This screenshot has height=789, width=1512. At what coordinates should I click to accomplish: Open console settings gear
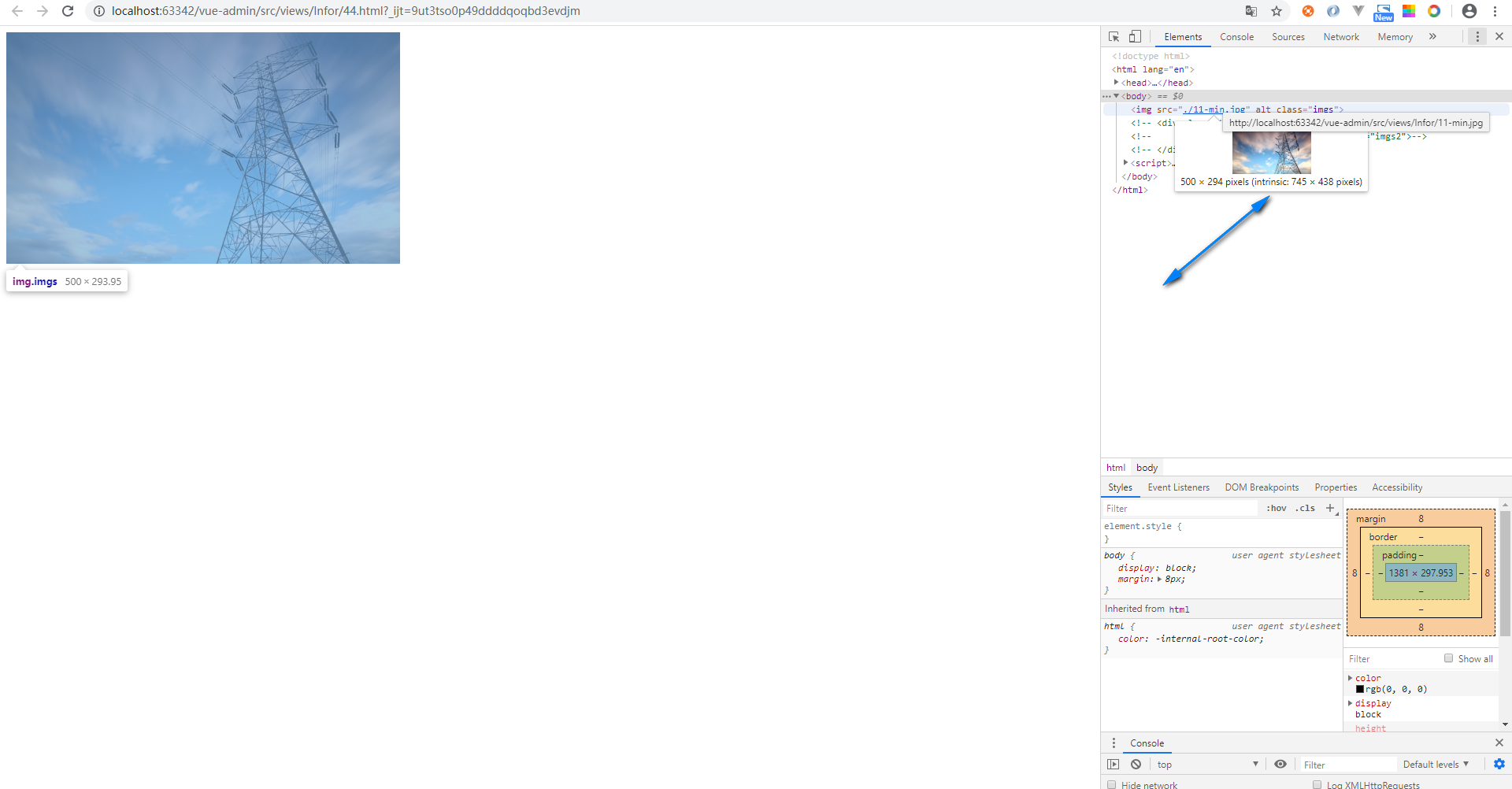(x=1499, y=764)
